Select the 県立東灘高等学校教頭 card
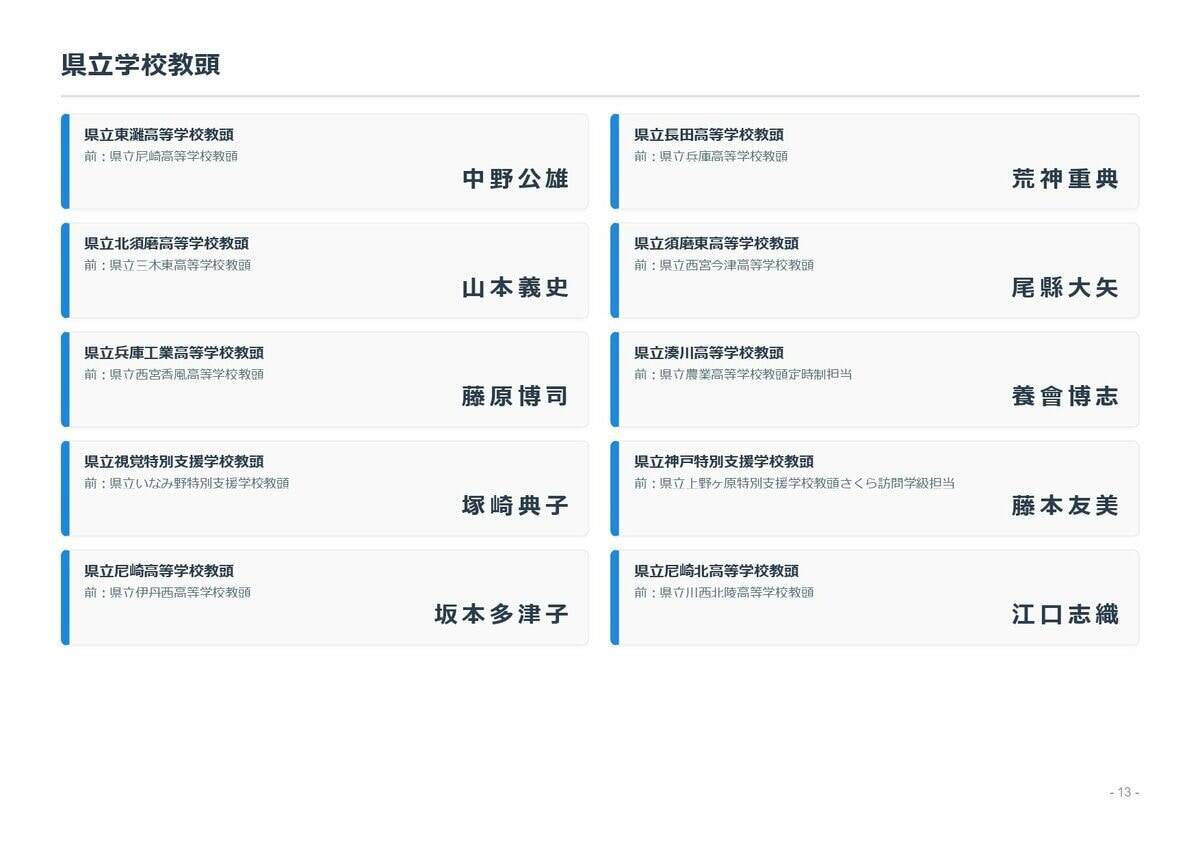The width and height of the screenshot is (1200, 848). [325, 160]
